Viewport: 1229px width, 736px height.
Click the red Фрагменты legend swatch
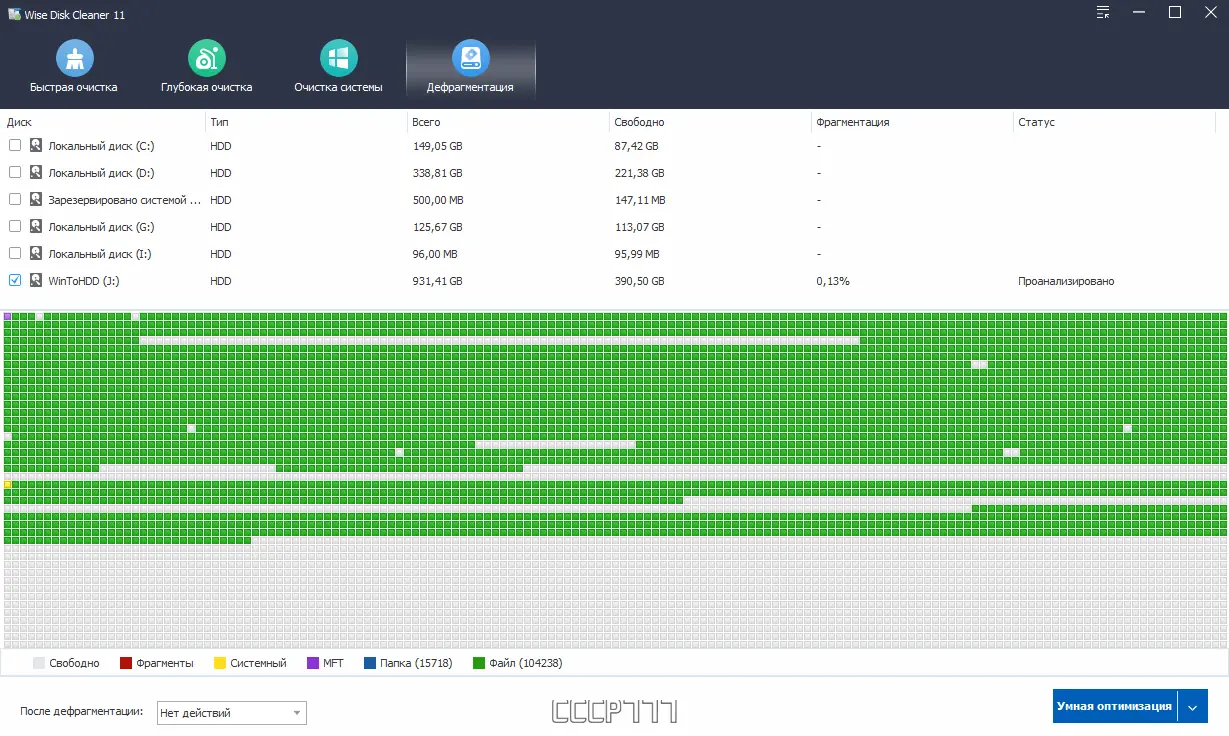point(126,663)
